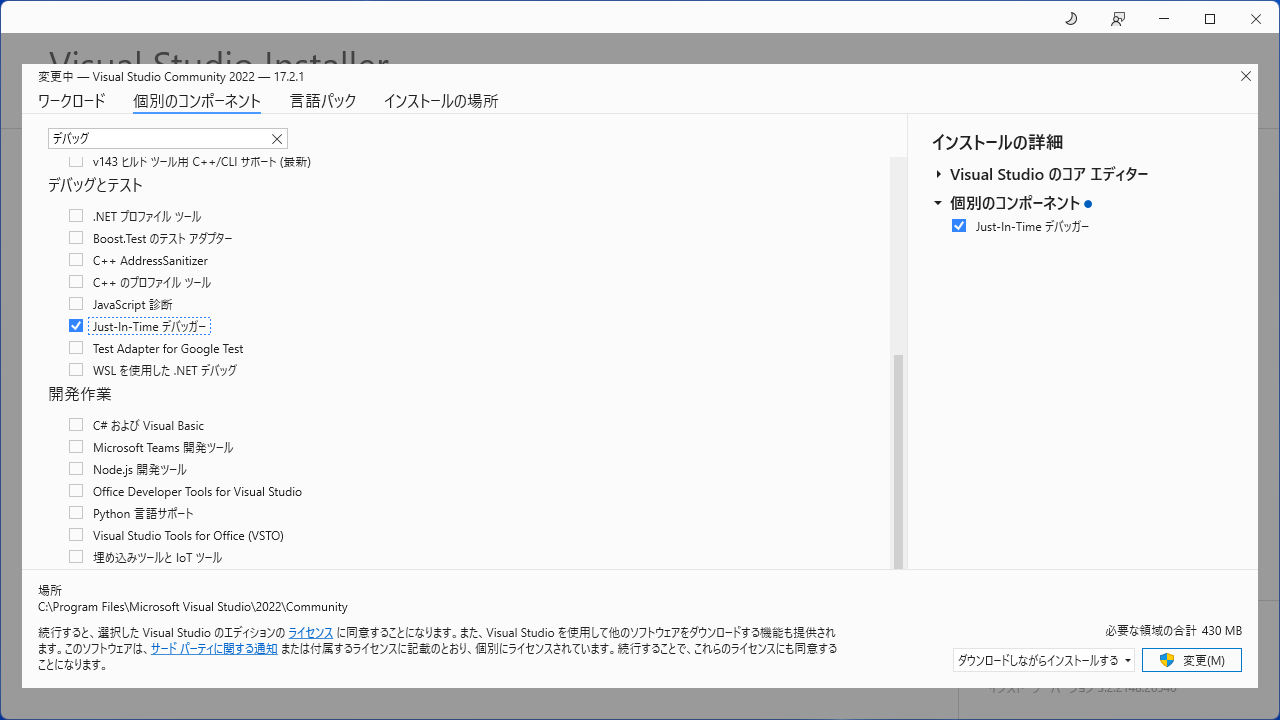The width and height of the screenshot is (1280, 720).
Task: Clear the デバッグ search with X icon
Action: click(277, 139)
